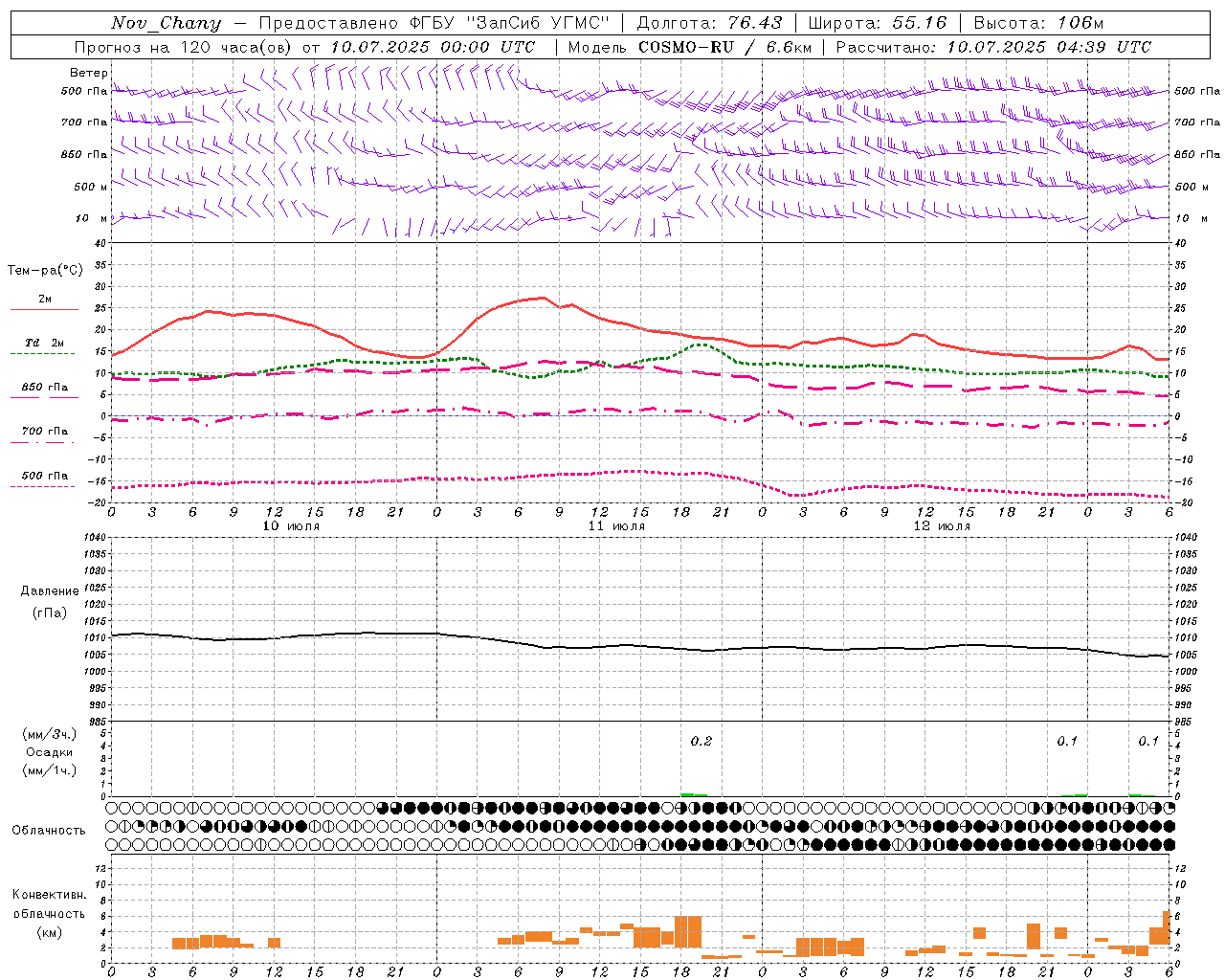
Task: Click the Конвективн. convective cloud label
Action: (50, 894)
